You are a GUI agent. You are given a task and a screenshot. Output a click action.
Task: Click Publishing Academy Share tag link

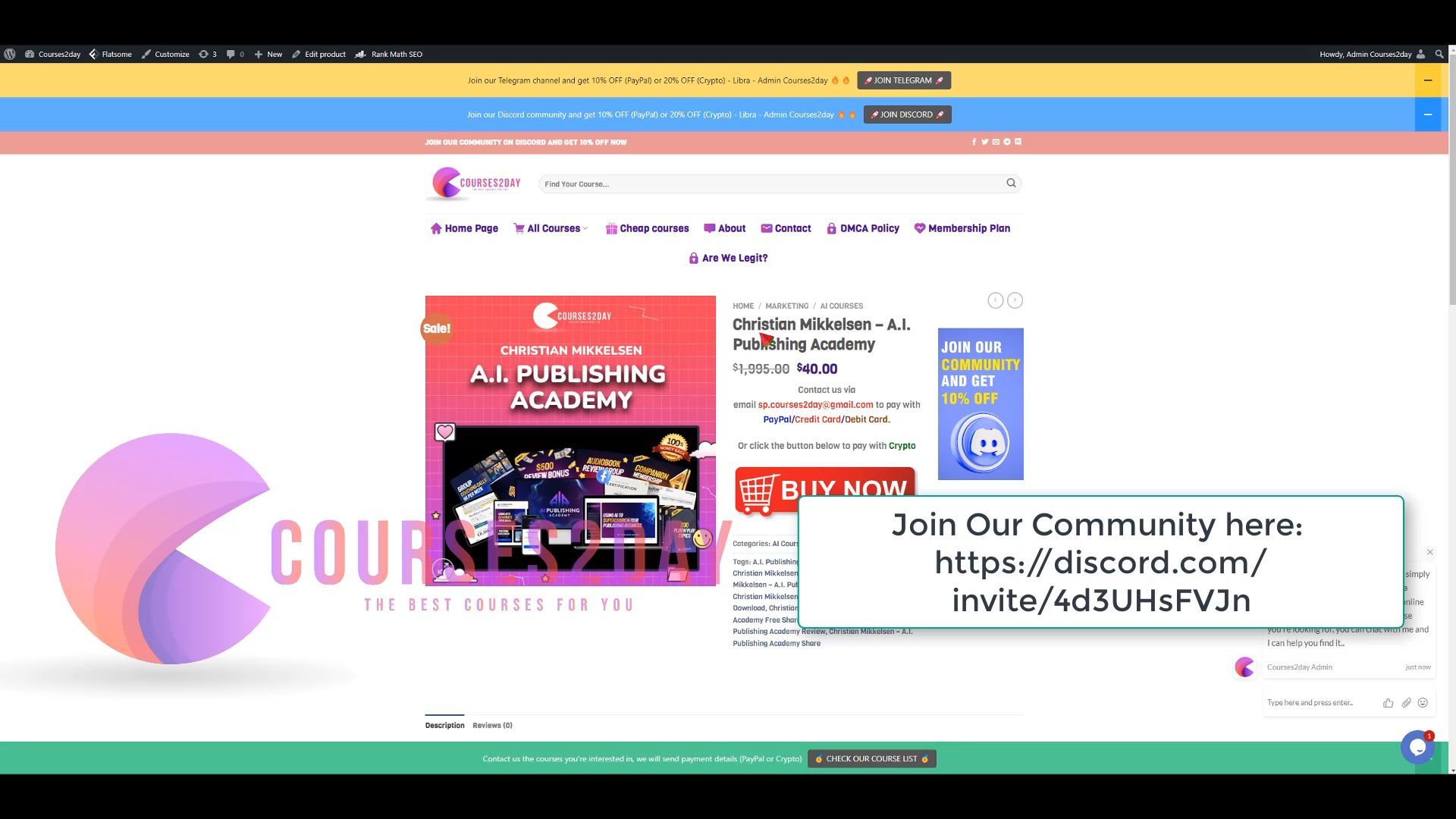point(777,644)
